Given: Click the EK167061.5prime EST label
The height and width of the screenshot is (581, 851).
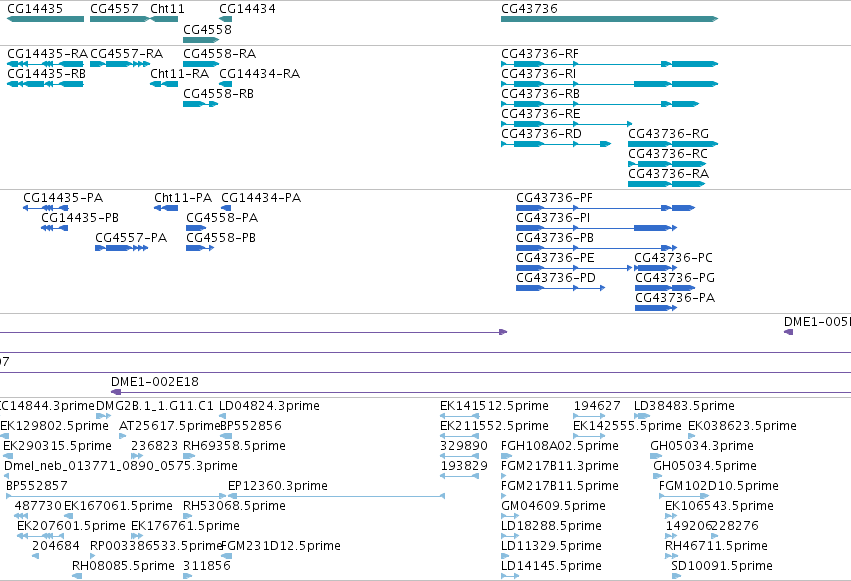Looking at the screenshot, I should 118,506.
